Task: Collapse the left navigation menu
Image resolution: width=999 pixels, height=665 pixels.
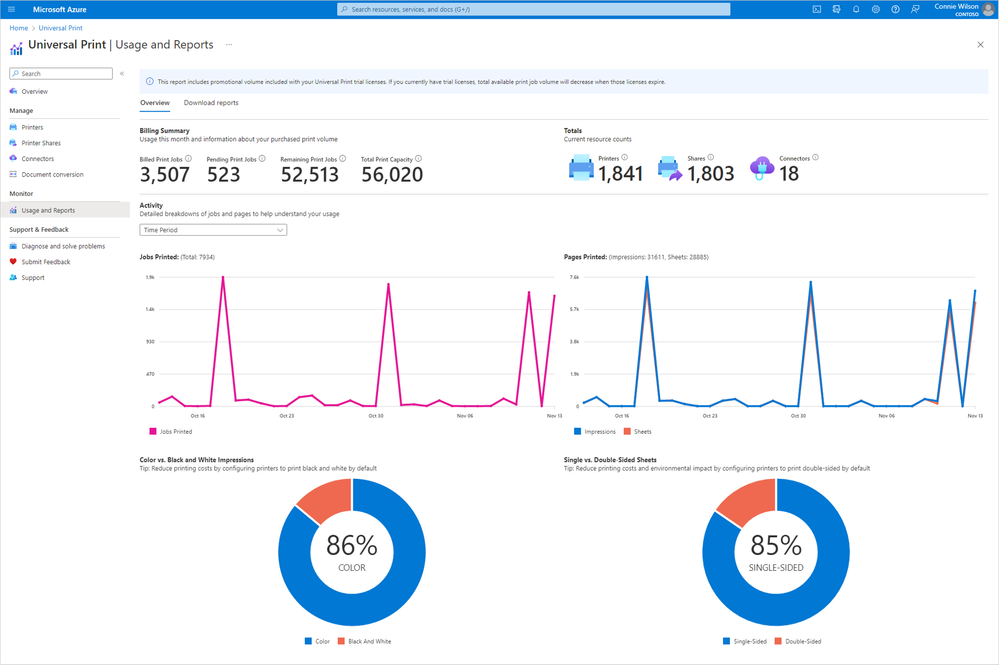Action: [122, 73]
